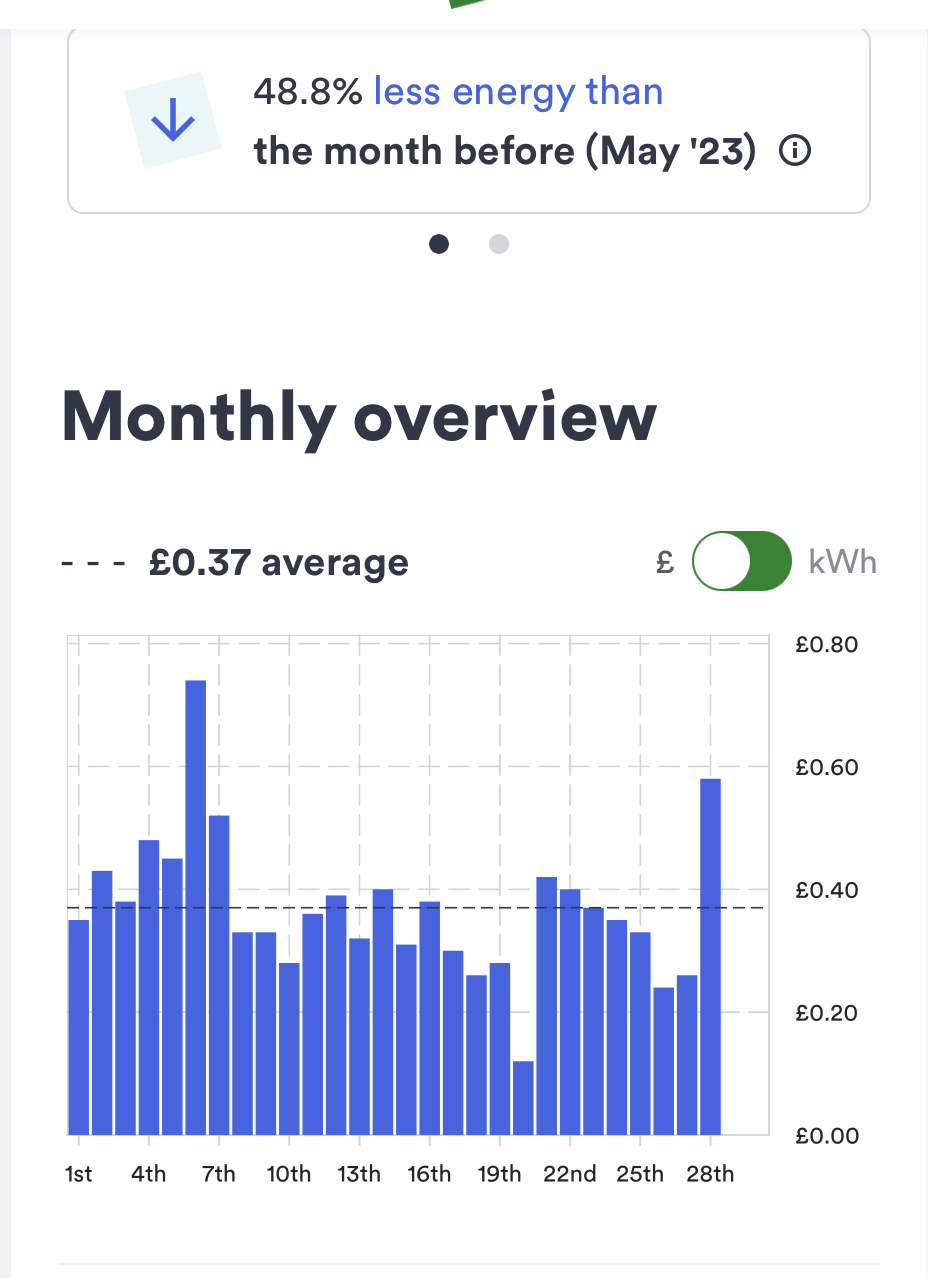
Task: Select the £ currency label
Action: tap(665, 563)
